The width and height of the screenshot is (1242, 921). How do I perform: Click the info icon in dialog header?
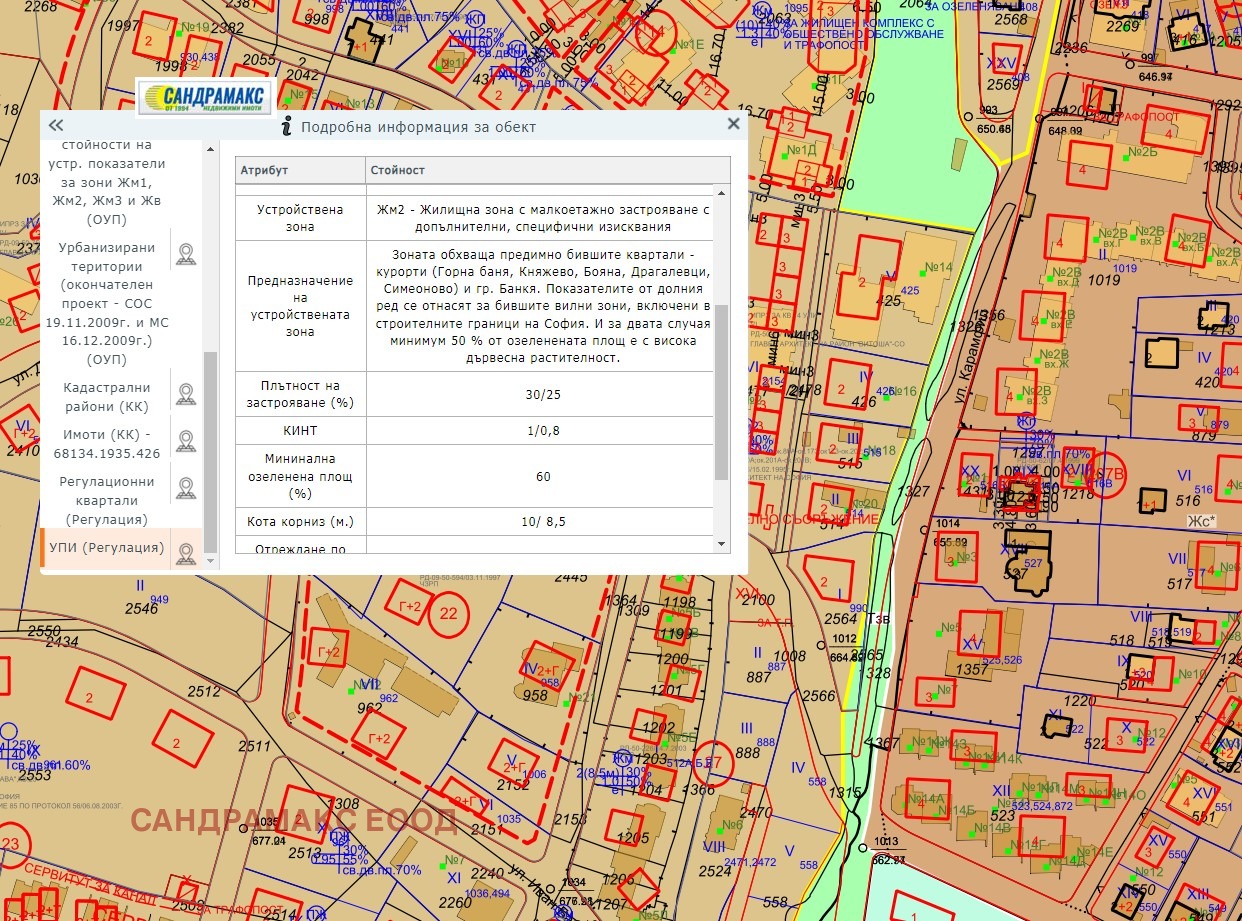tap(287, 127)
